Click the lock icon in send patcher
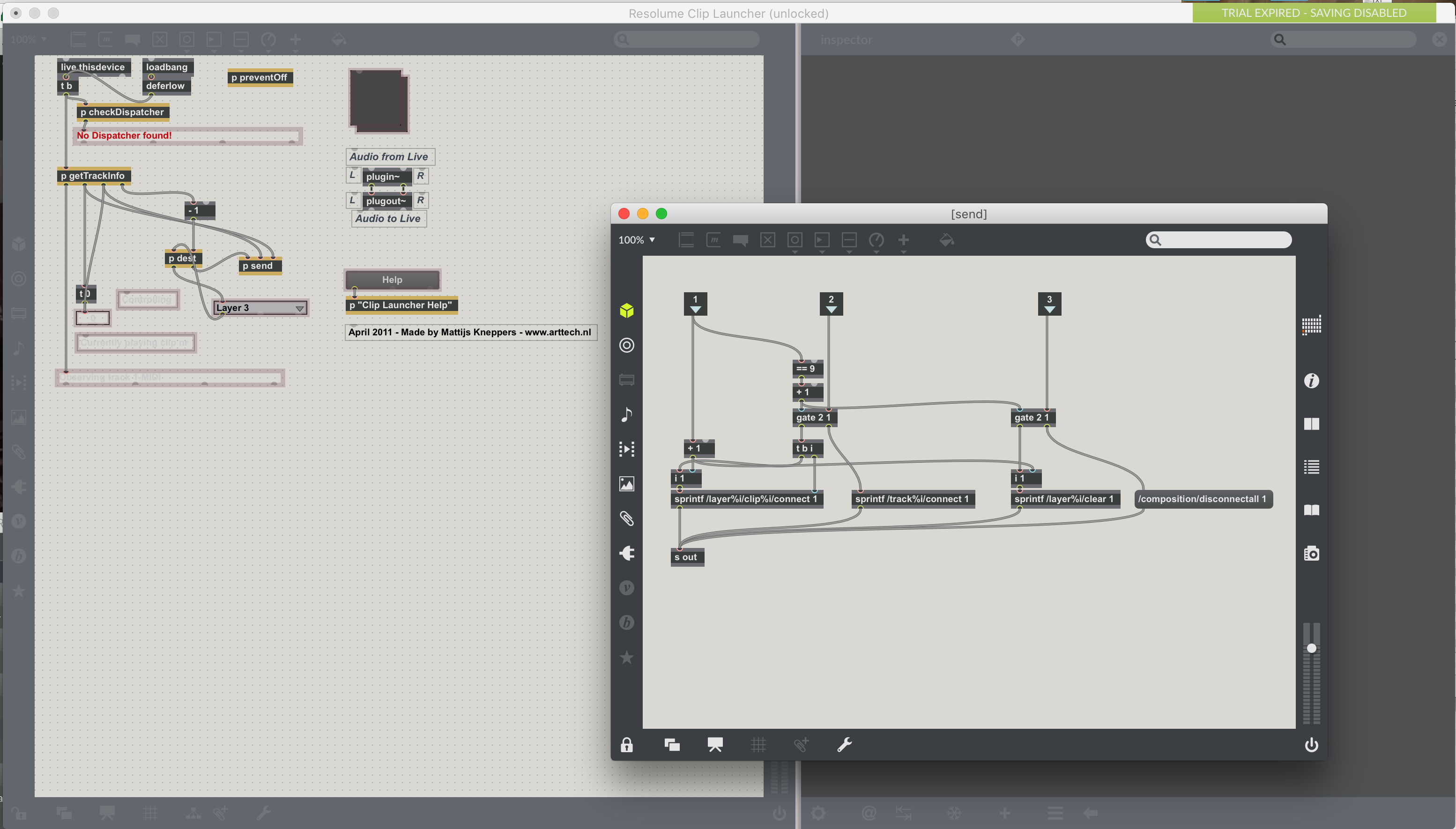The image size is (1456, 829). coord(626,745)
